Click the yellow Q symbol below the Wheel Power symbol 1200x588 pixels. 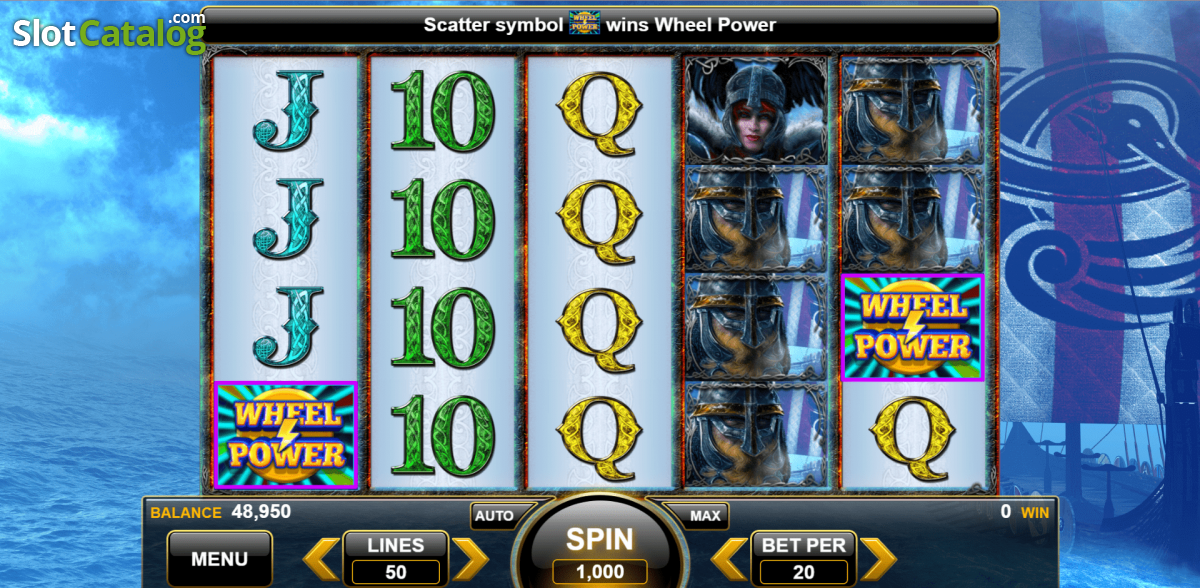click(x=913, y=436)
